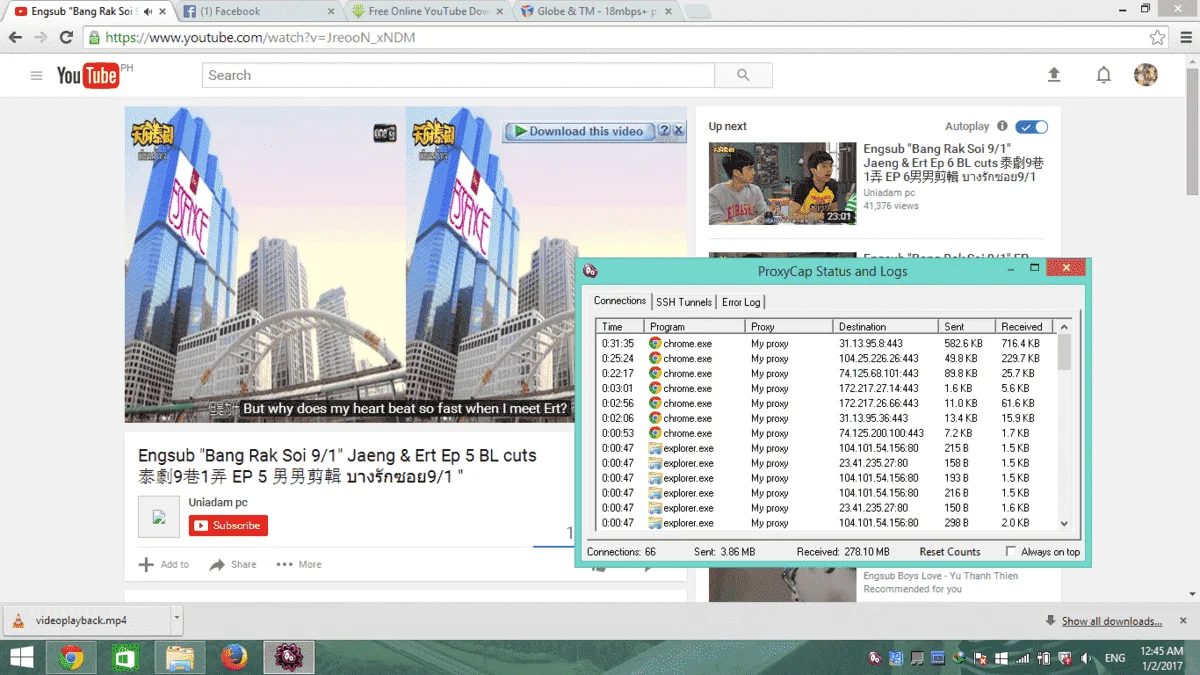This screenshot has height=675, width=1200.
Task: Click the YouTube search input field
Action: pos(458,75)
